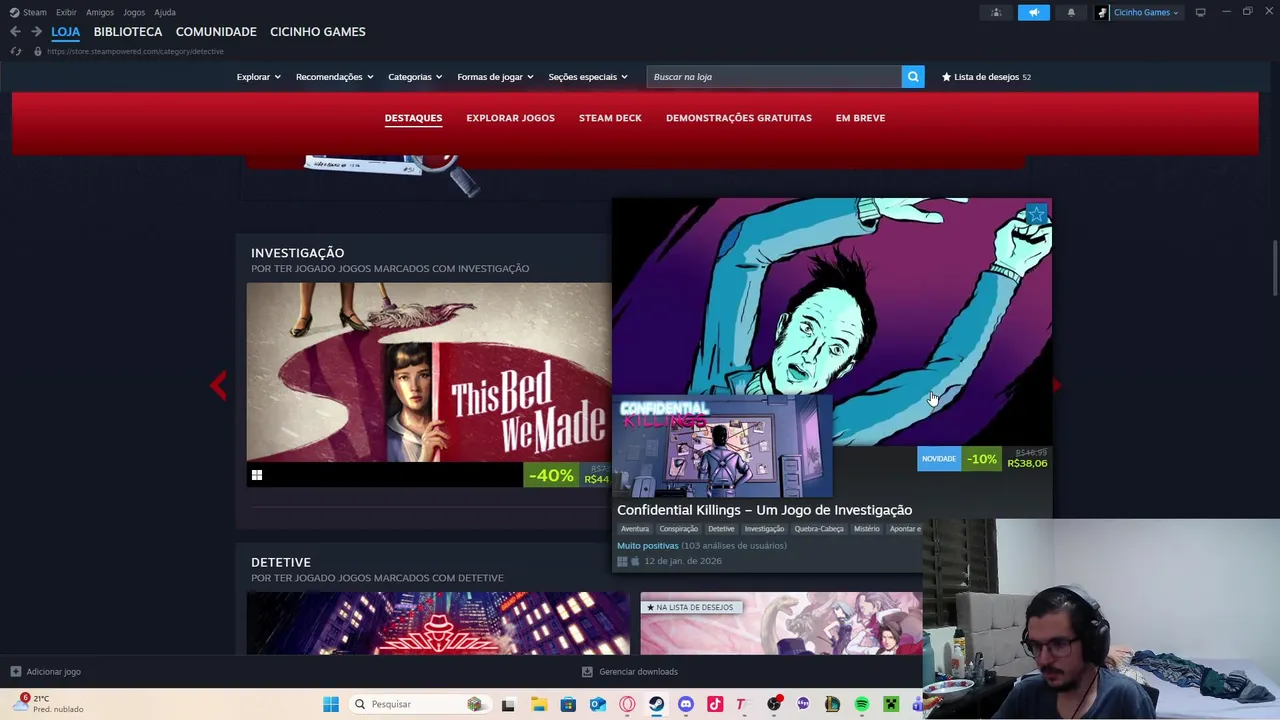Open TikTok from the taskbar

pyautogui.click(x=715, y=704)
